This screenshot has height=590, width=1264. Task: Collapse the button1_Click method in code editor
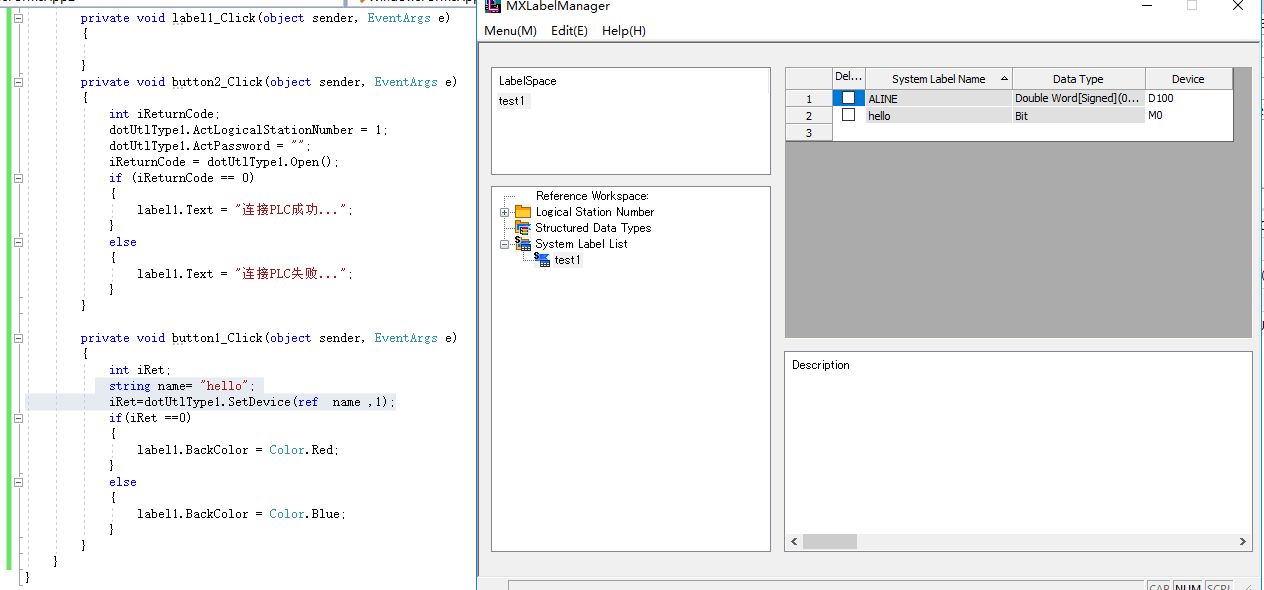[x=18, y=338]
